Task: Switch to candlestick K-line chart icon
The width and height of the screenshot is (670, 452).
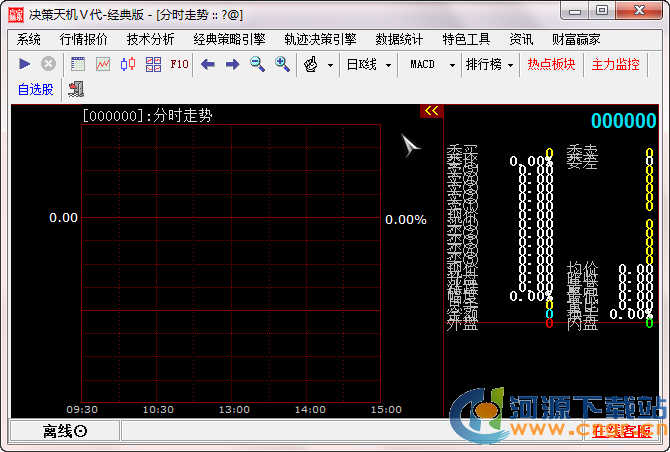Action: [128, 64]
